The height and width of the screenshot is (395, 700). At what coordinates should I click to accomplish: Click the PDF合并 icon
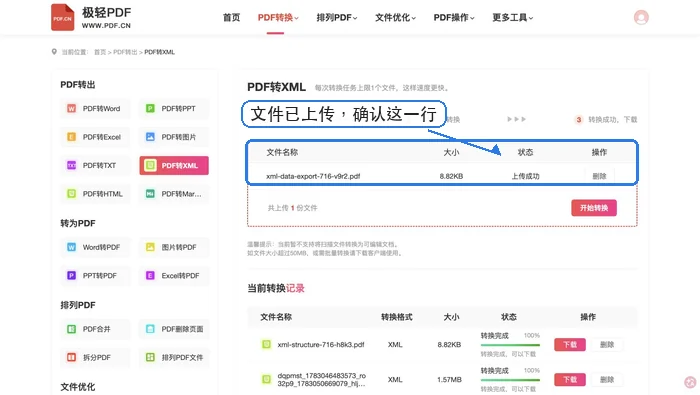coord(71,329)
